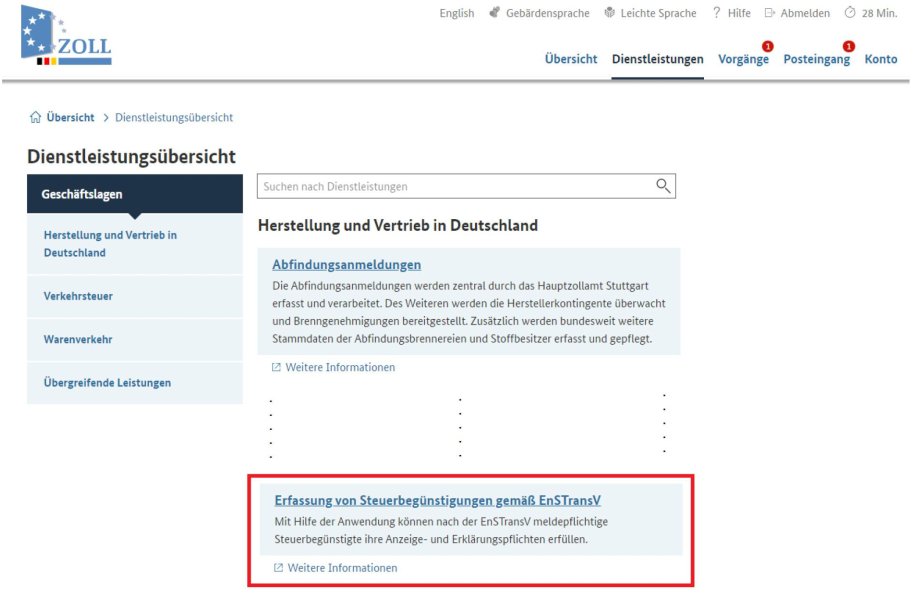Click the Abmelden logout icon

pos(770,13)
